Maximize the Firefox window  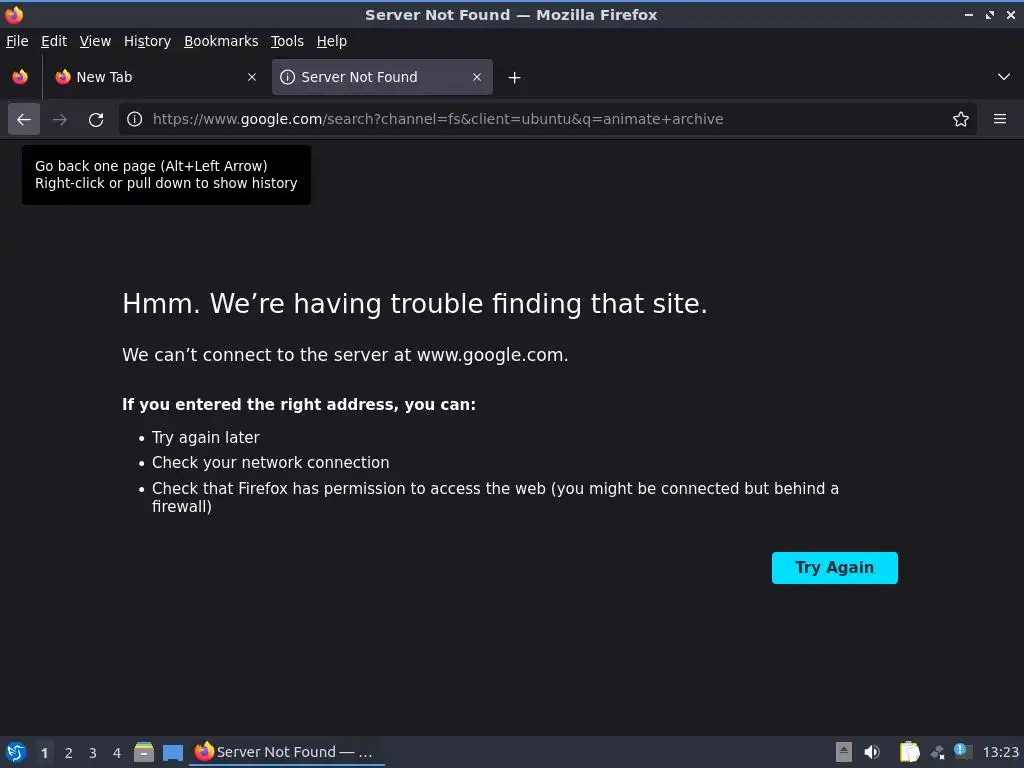990,14
